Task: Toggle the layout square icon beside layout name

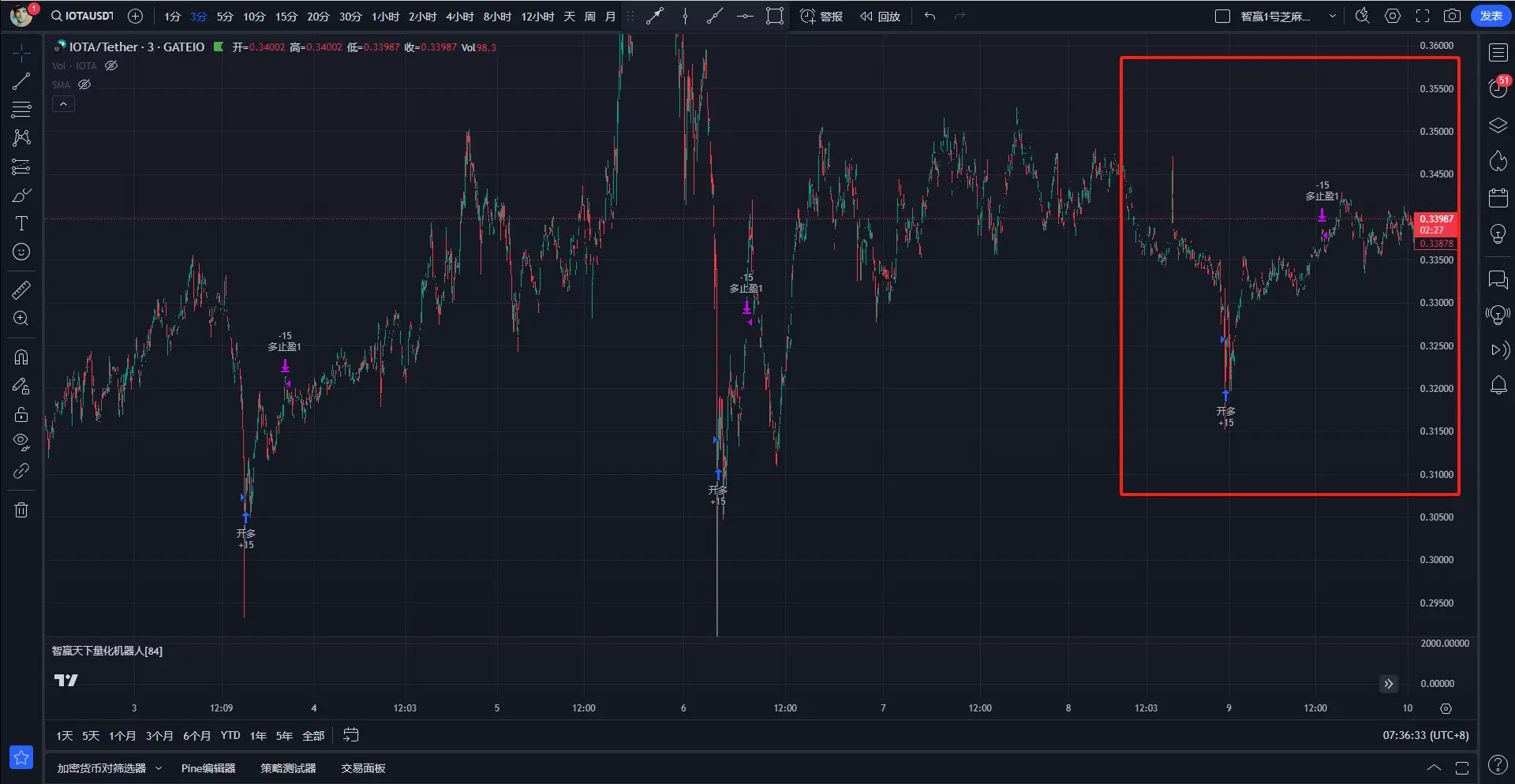Action: (1222, 16)
